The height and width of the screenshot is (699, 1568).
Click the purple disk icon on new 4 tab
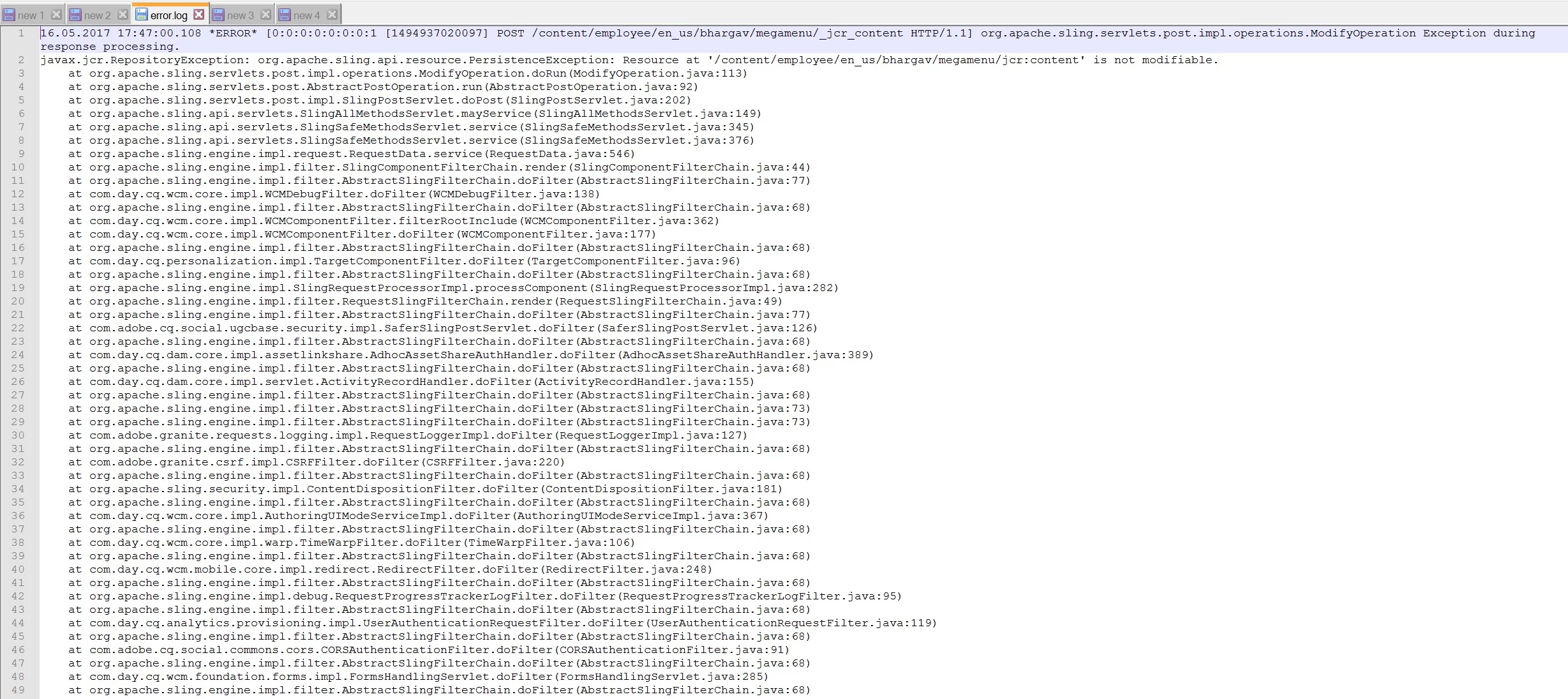[x=285, y=15]
